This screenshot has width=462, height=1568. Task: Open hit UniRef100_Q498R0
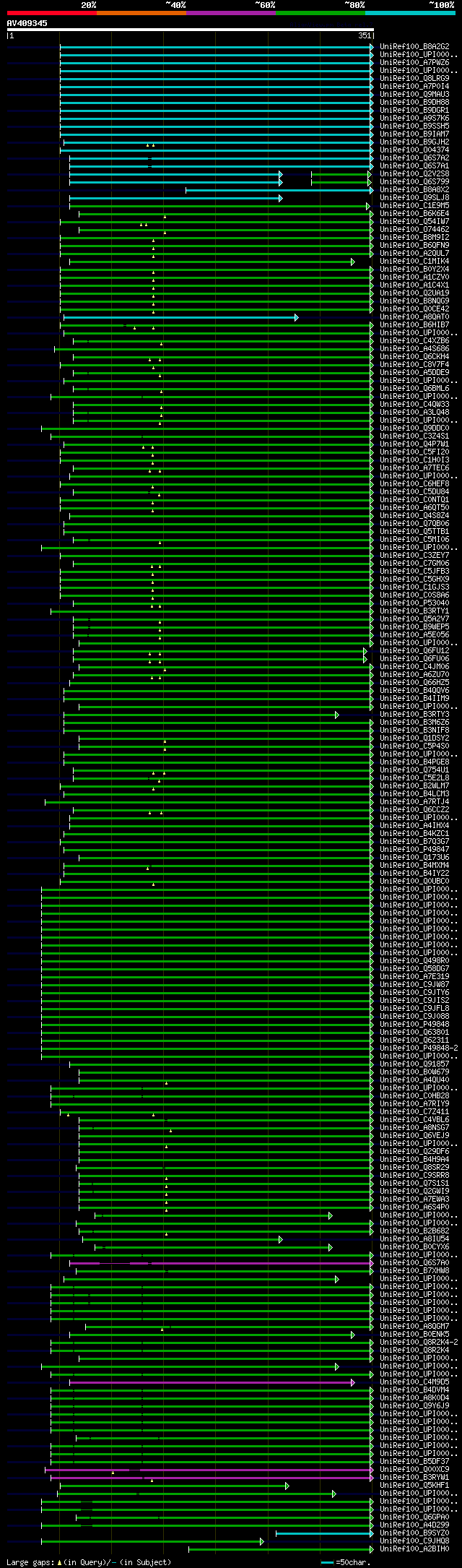414,961
